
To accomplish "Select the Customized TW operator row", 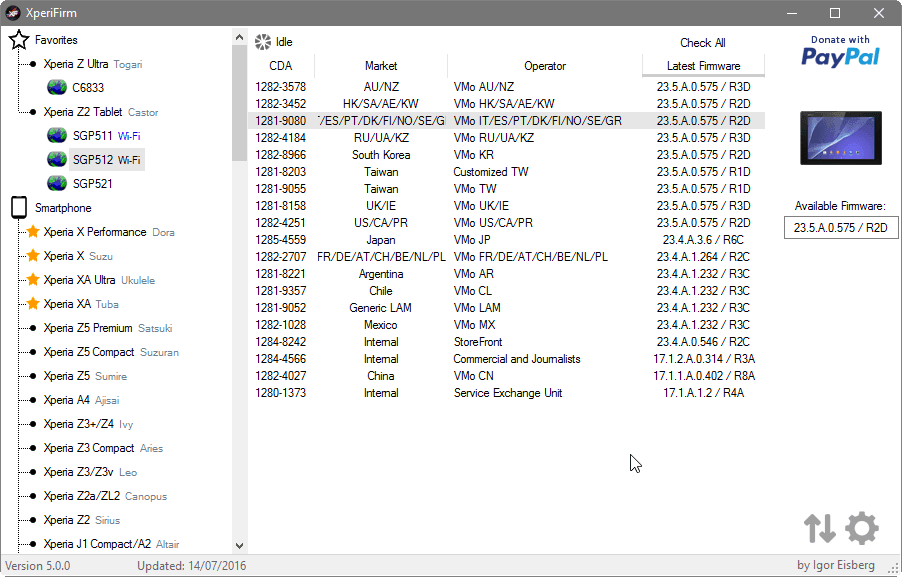I will 506,171.
